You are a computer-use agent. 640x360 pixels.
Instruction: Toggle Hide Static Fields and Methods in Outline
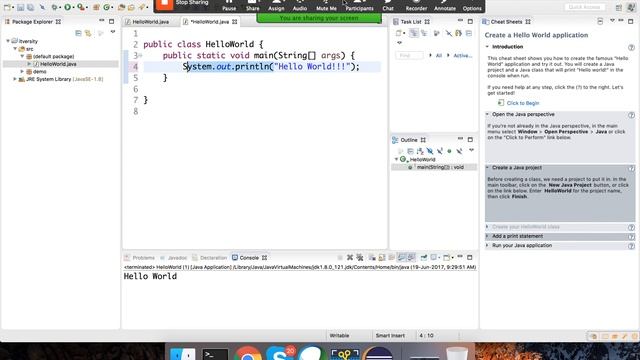click(440, 151)
